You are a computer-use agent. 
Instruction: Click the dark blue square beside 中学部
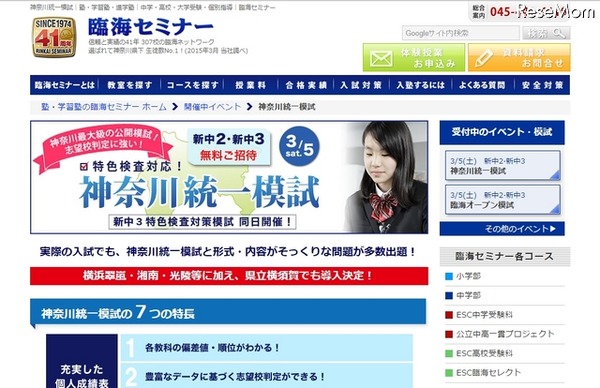click(x=449, y=295)
